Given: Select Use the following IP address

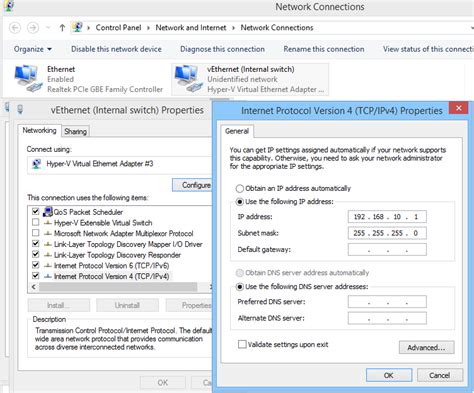Looking at the screenshot, I should pos(240,202).
